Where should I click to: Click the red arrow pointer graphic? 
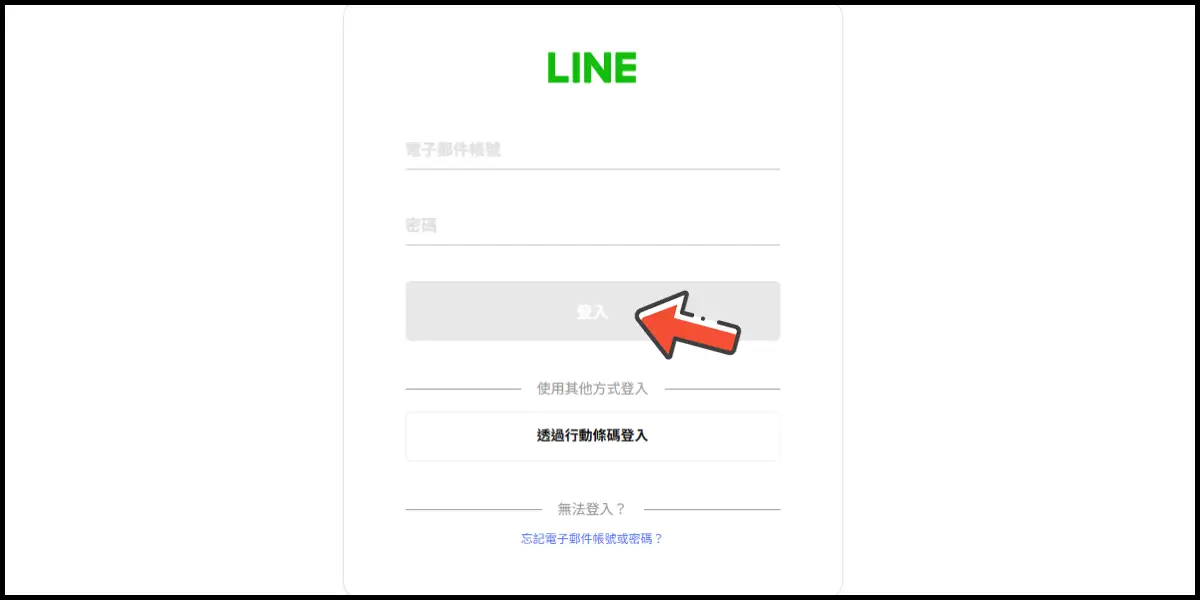coord(688,323)
